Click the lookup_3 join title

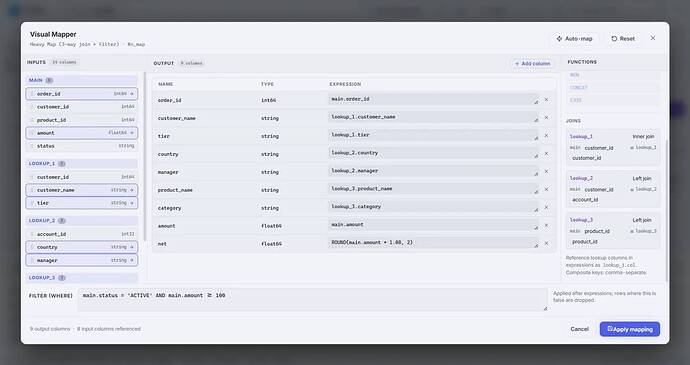[x=581, y=220]
